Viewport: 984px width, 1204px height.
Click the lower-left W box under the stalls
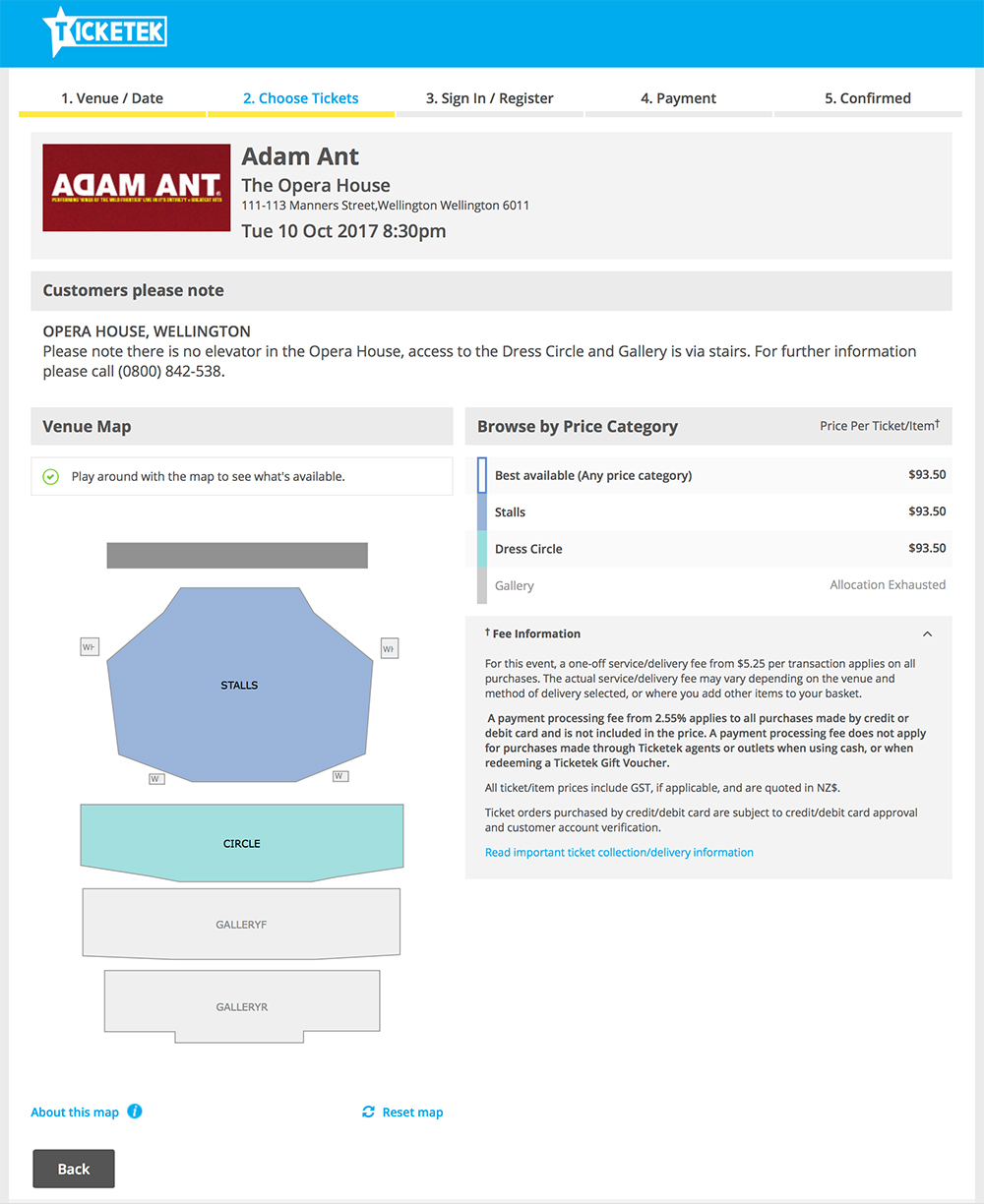[156, 778]
